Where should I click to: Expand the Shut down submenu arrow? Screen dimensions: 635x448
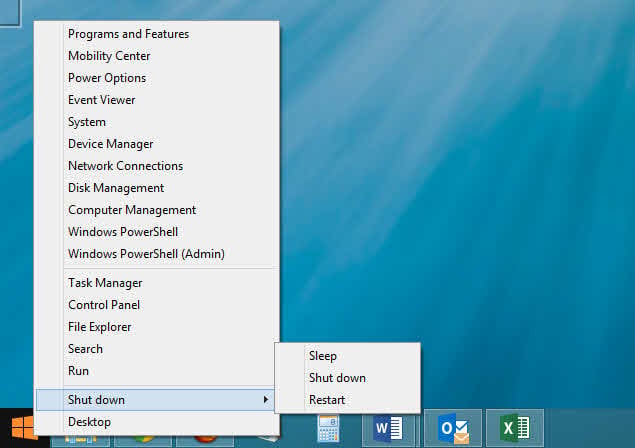click(266, 400)
